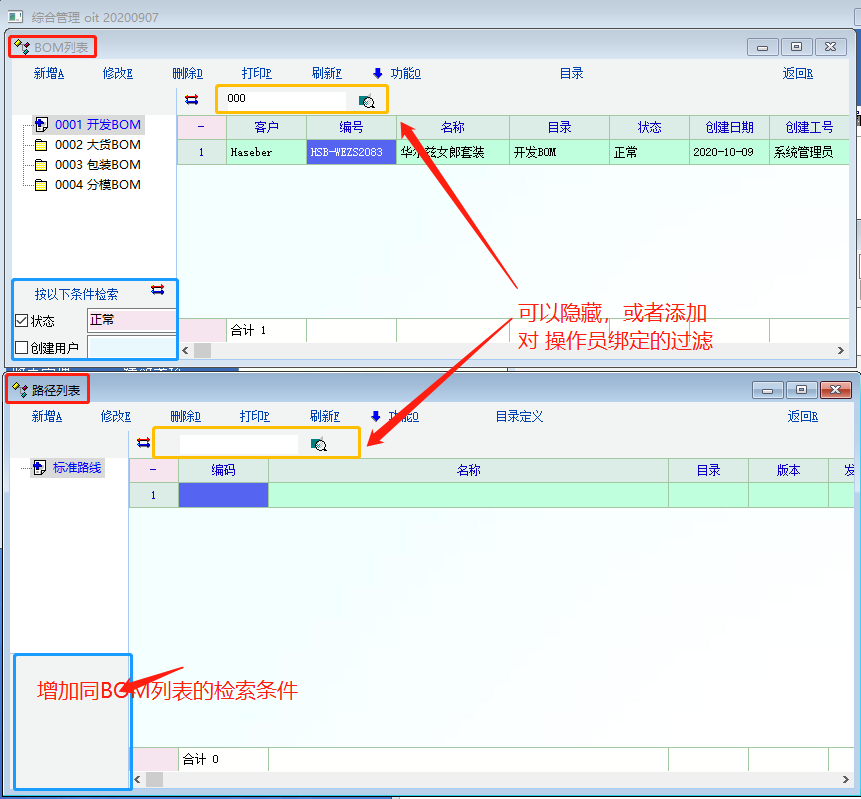Enable the 创建用户 filter checkbox
The height and width of the screenshot is (799, 861).
(22, 348)
